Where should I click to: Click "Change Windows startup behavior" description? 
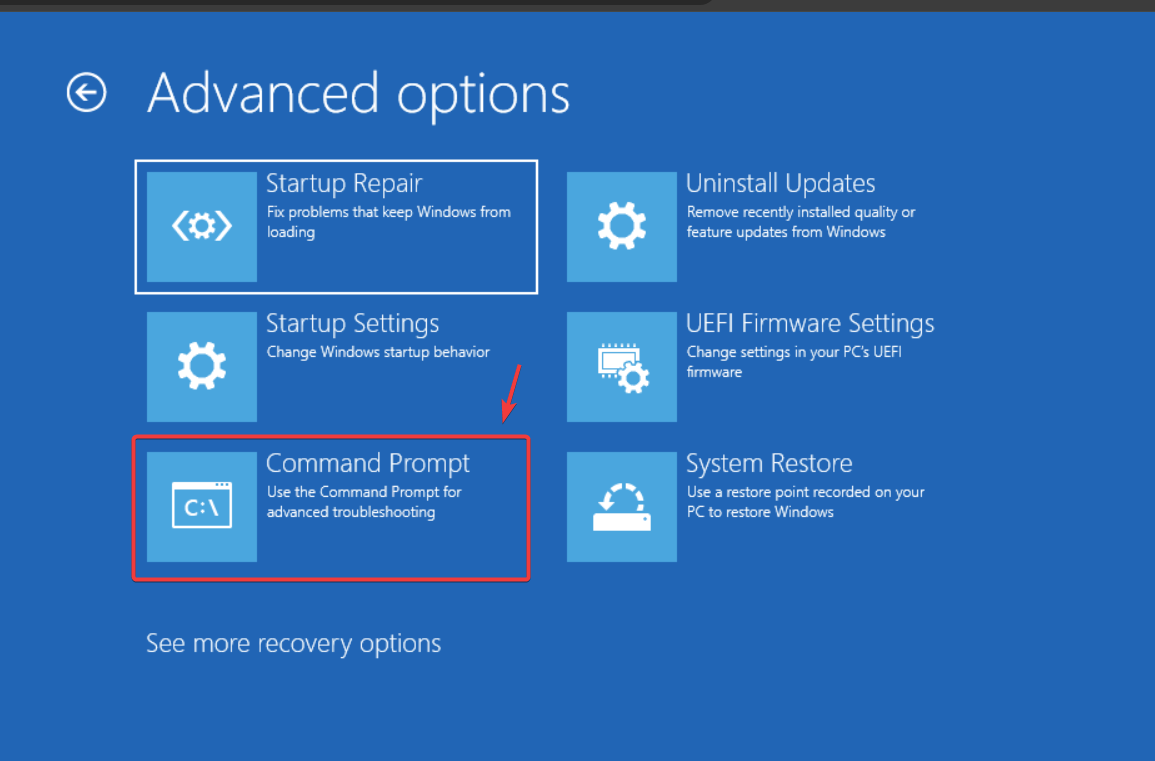(378, 352)
